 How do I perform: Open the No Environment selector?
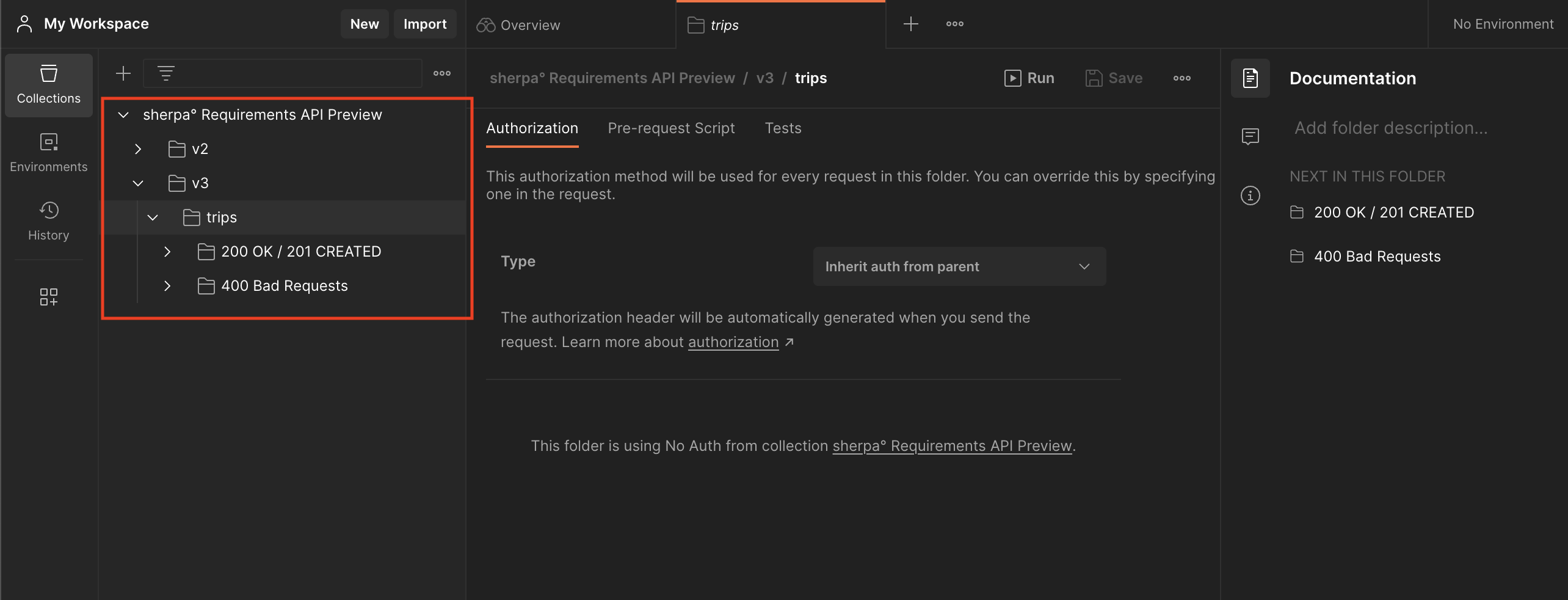tap(1503, 24)
